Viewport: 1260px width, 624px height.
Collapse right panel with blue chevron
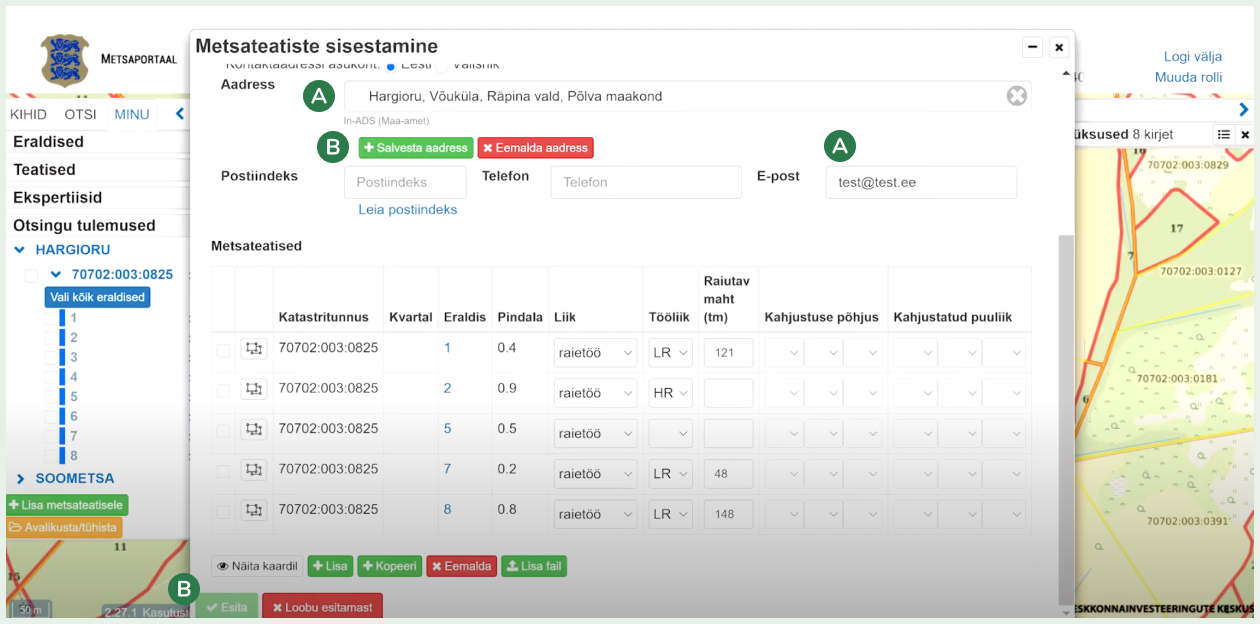pos(1244,110)
